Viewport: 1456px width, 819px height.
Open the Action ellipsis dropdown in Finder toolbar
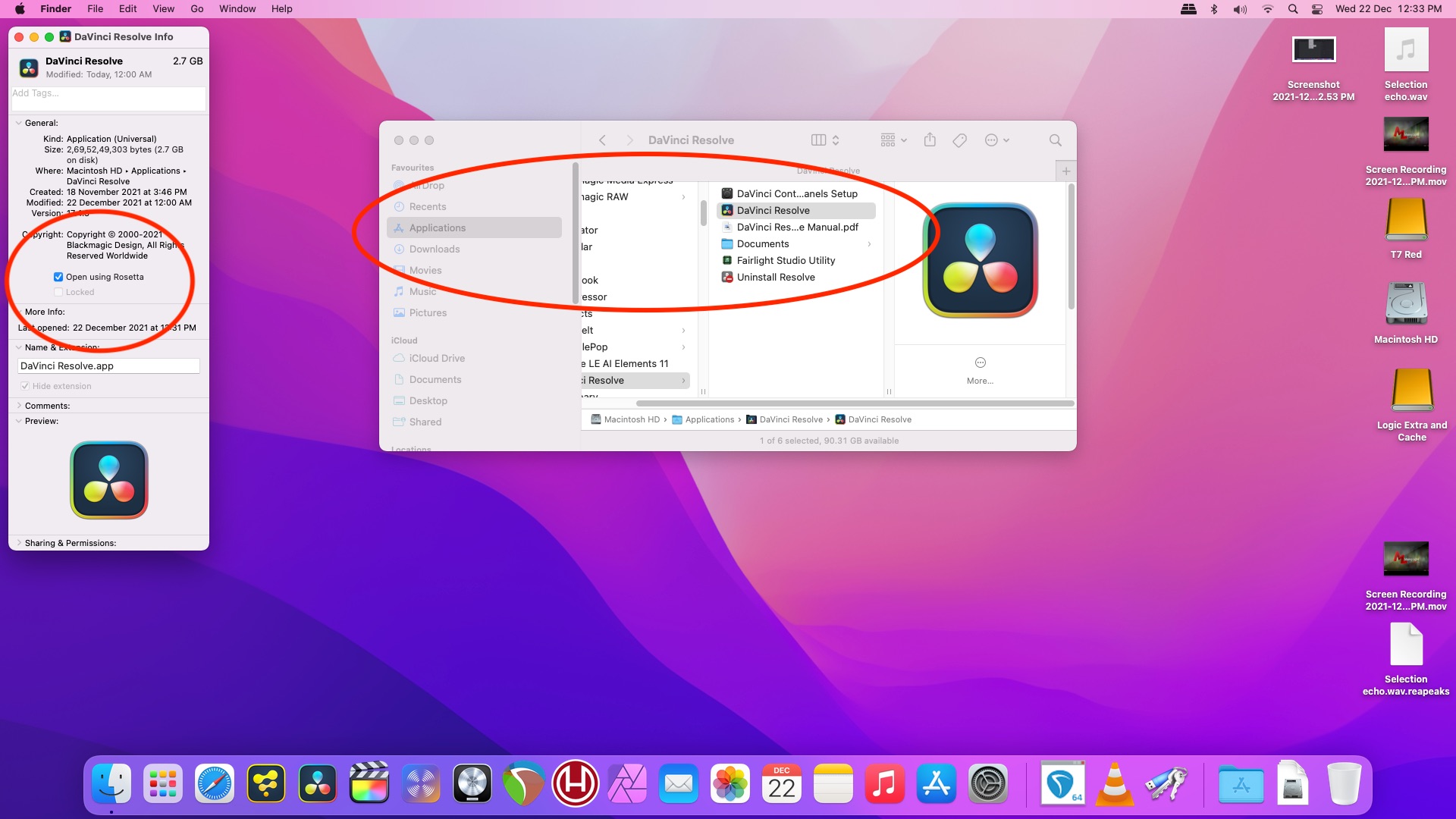point(996,140)
